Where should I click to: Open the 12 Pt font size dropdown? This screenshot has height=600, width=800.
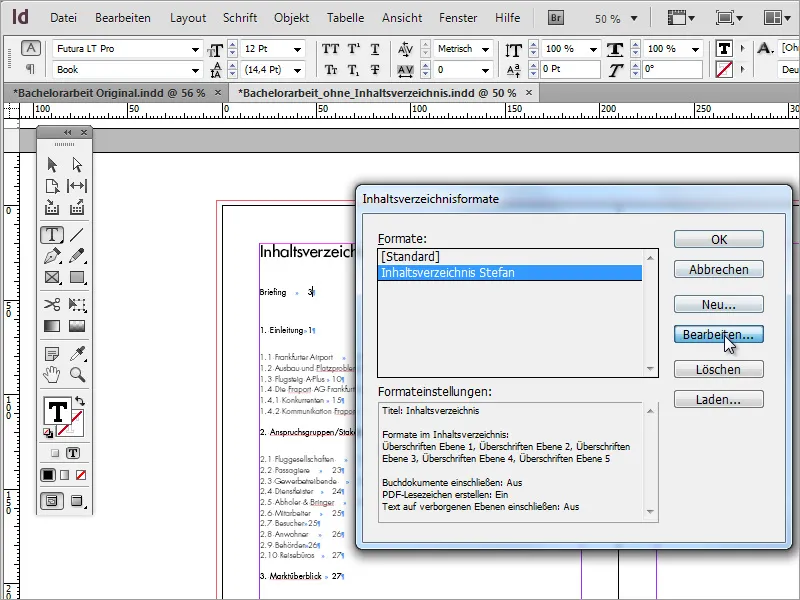pos(297,49)
